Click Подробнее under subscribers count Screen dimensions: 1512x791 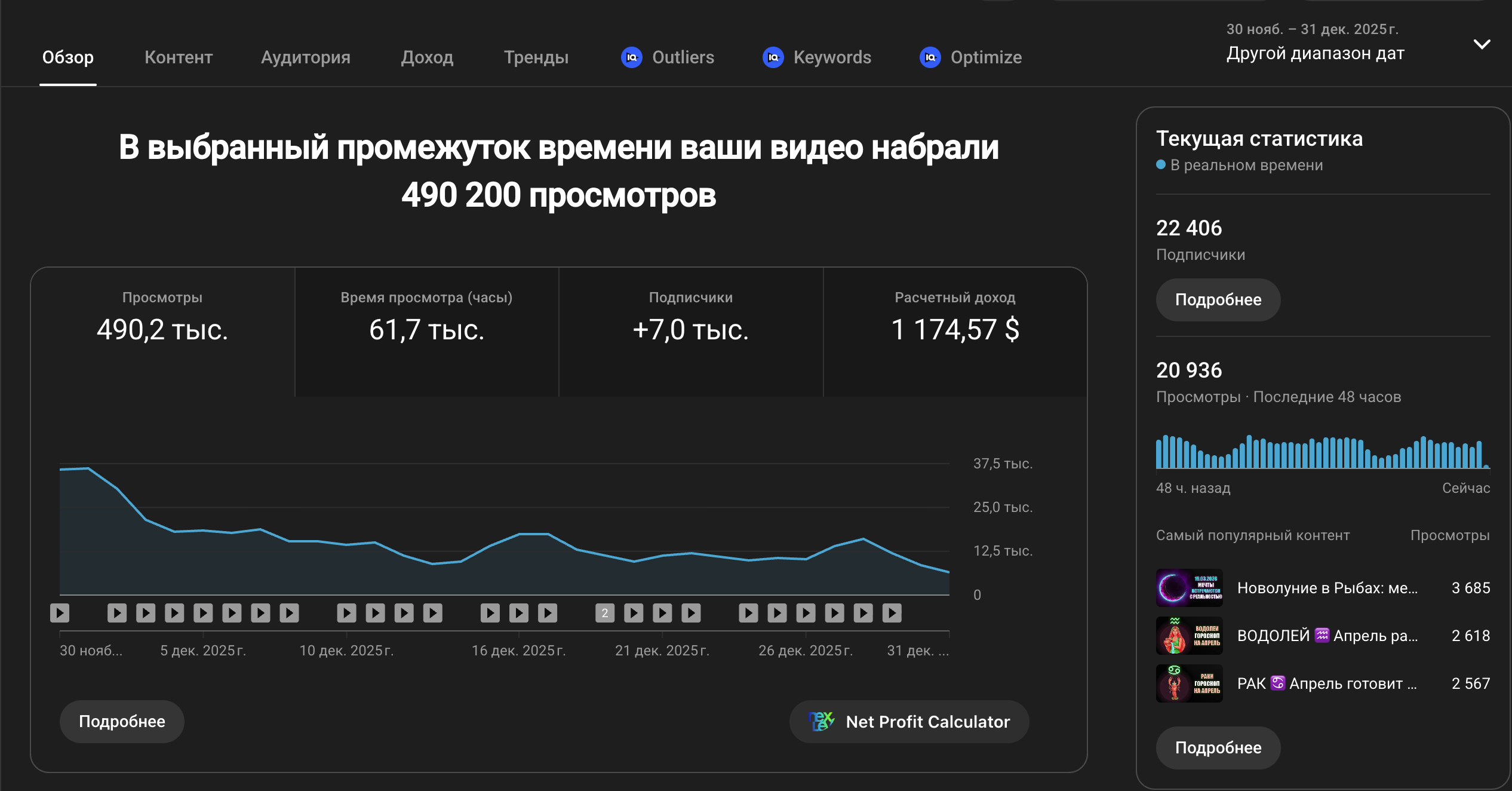(1218, 300)
